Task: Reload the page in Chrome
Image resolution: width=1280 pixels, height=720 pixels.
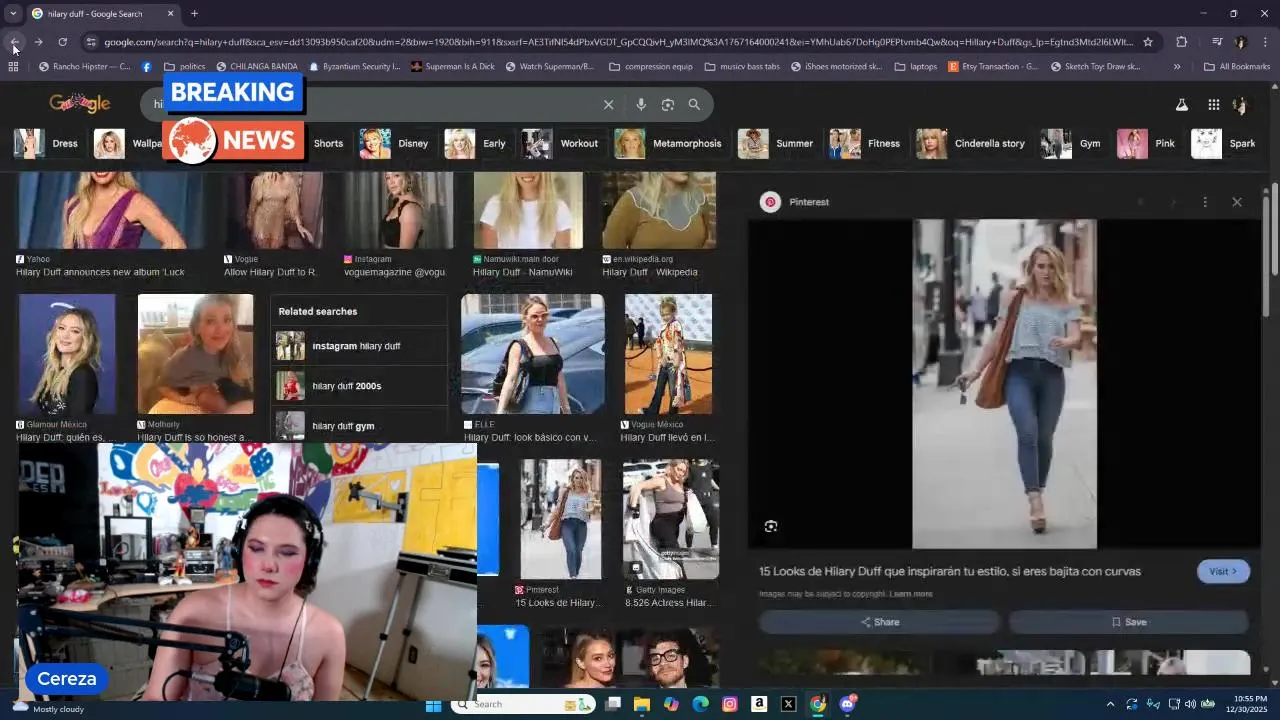Action: pyautogui.click(x=62, y=42)
